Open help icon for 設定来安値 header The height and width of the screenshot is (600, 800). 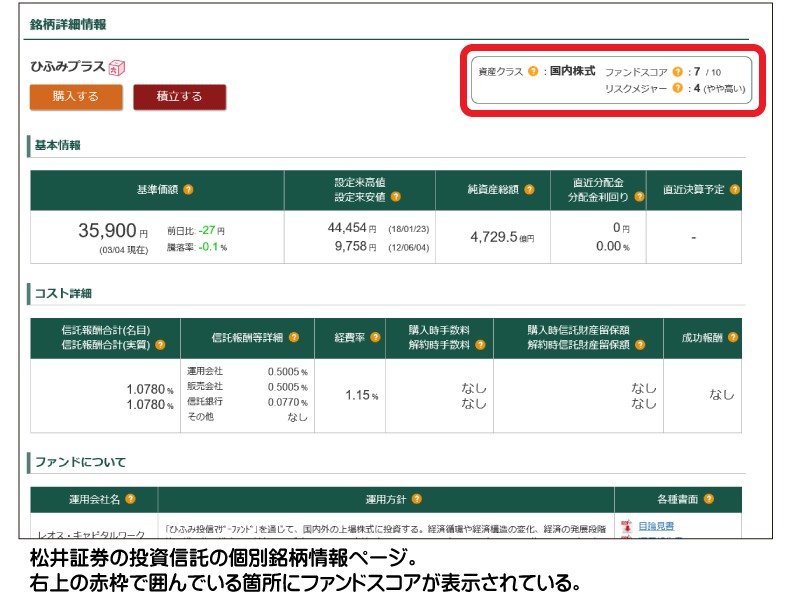(x=396, y=196)
